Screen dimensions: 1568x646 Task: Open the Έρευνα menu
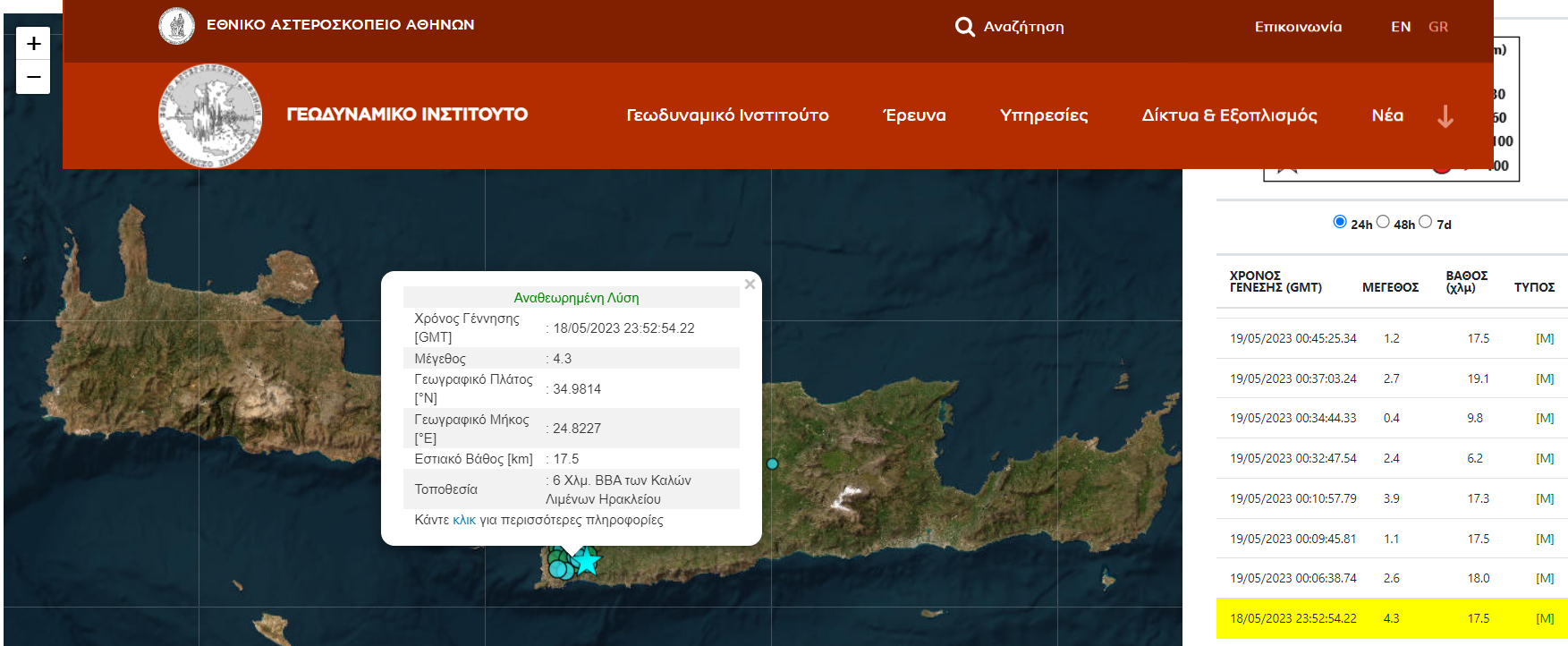(x=914, y=115)
